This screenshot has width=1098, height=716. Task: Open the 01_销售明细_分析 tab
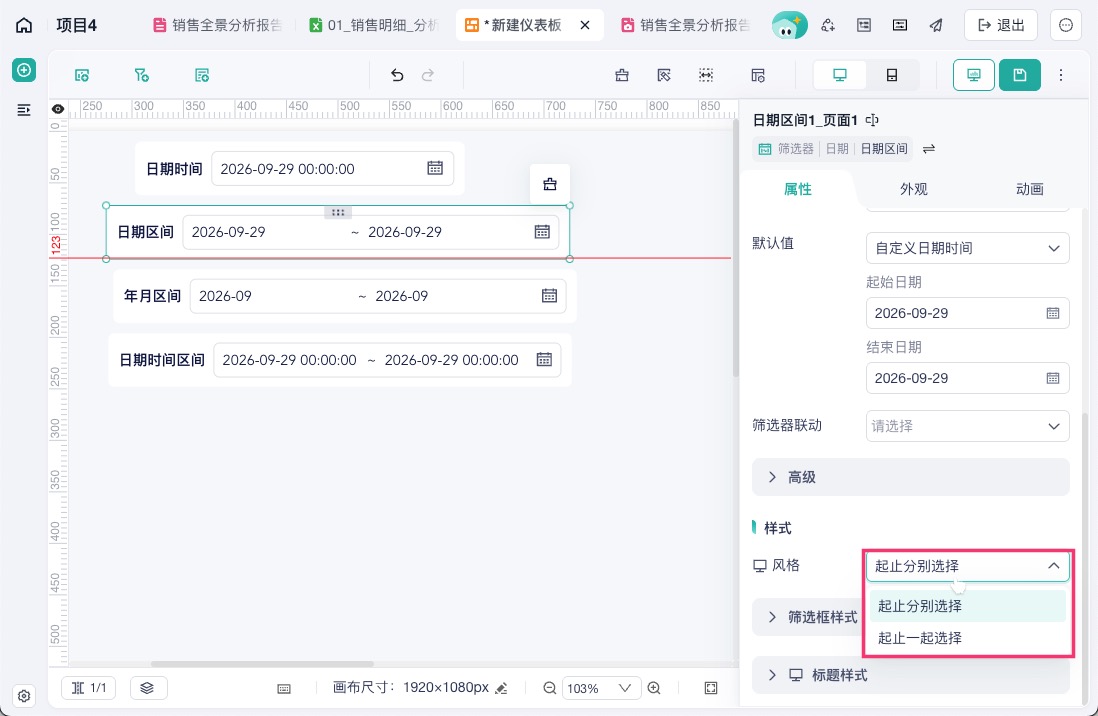[375, 25]
